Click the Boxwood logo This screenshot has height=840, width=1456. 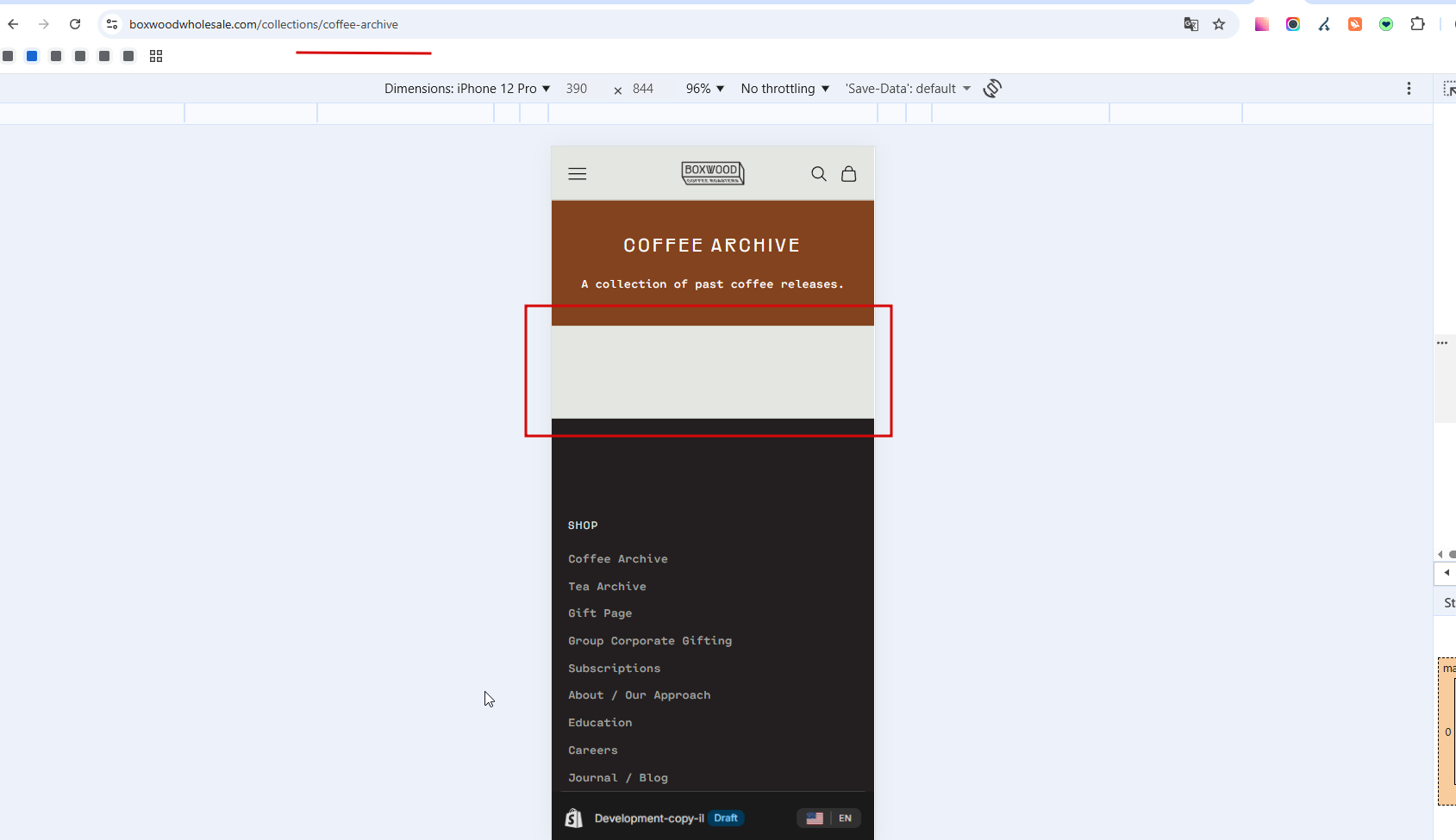pyautogui.click(x=713, y=173)
